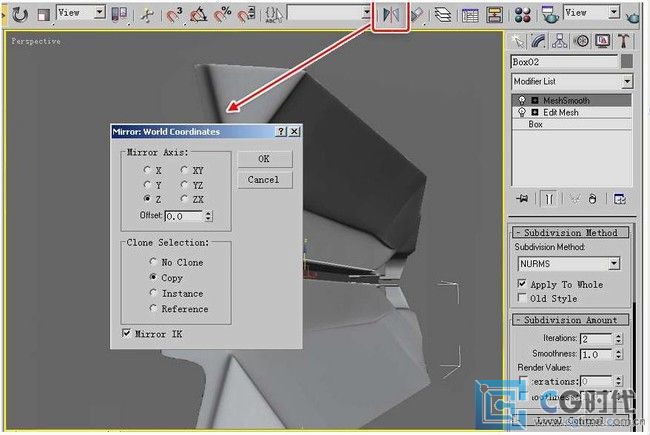Switch to the Modify panel tab
The height and width of the screenshot is (435, 650).
point(538,41)
